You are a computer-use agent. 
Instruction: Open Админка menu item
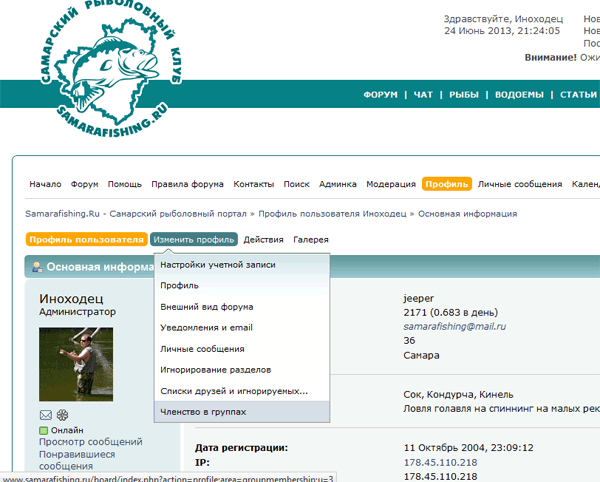point(338,184)
